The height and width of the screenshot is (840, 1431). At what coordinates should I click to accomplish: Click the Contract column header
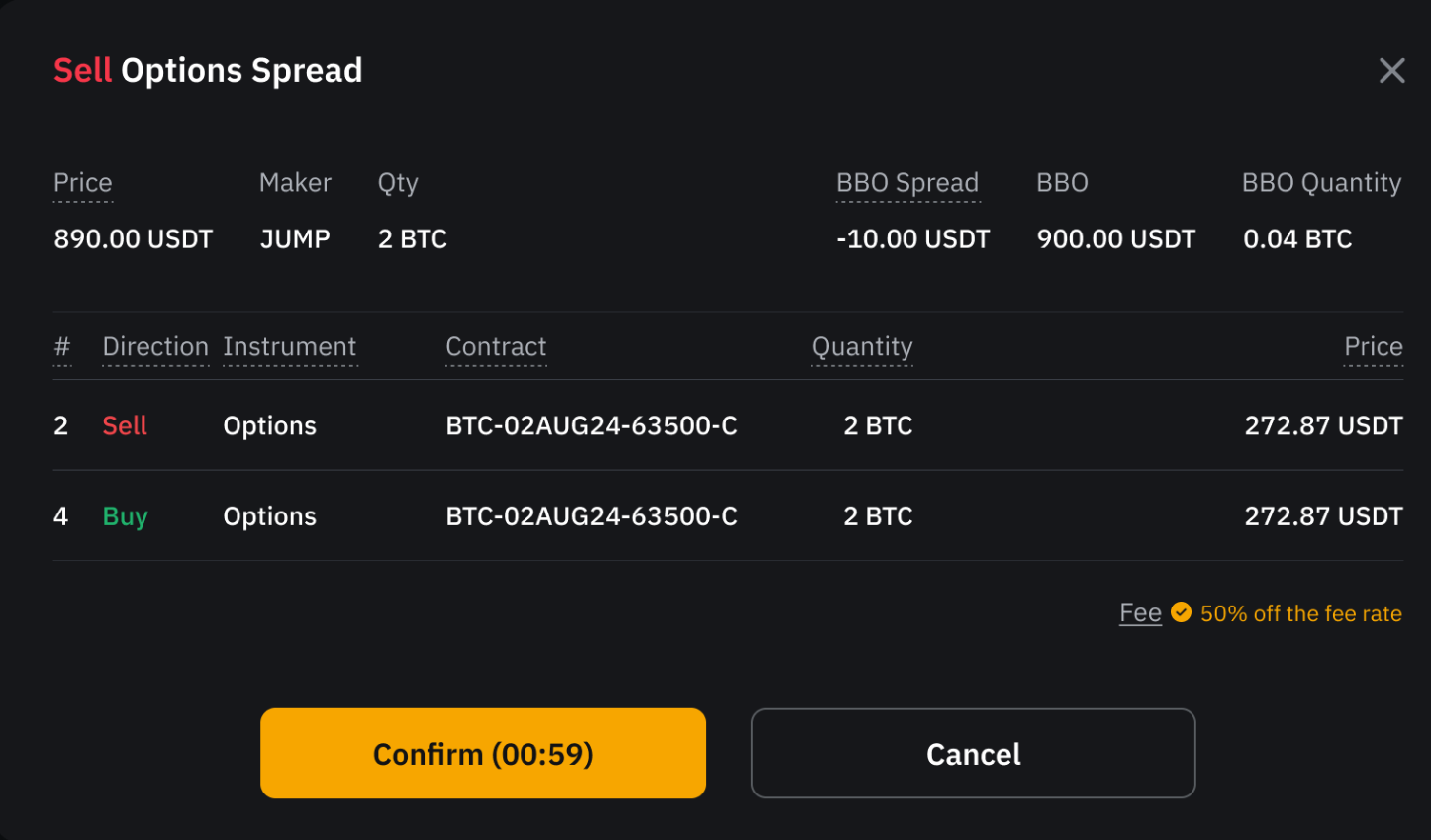click(496, 347)
